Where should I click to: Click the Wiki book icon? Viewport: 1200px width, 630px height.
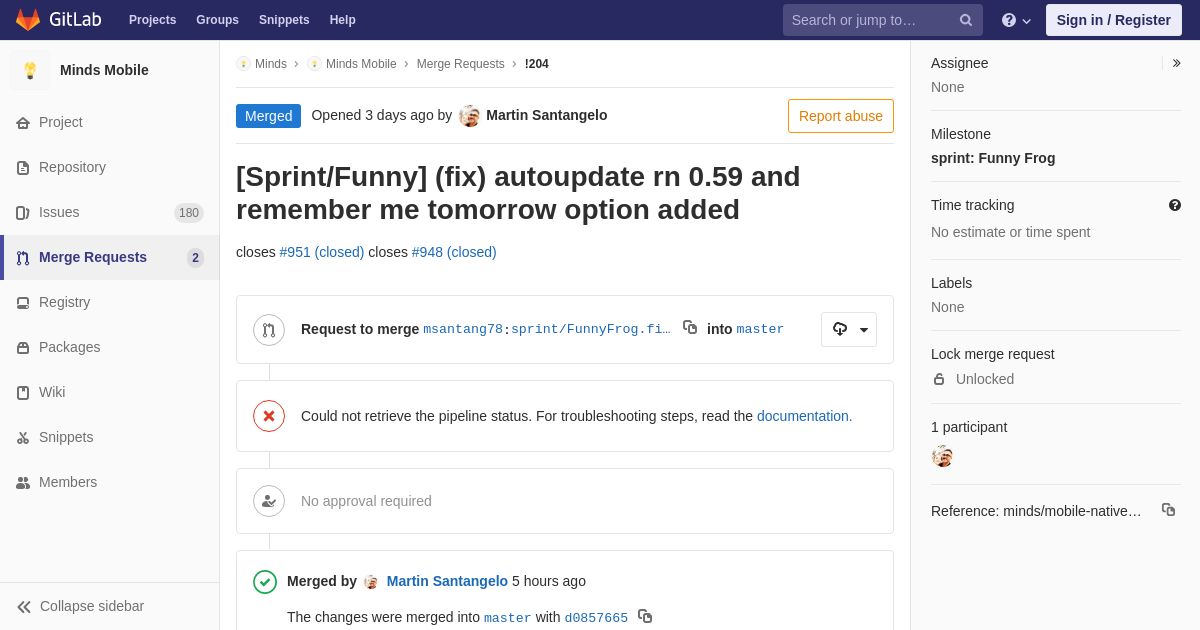(x=23, y=393)
